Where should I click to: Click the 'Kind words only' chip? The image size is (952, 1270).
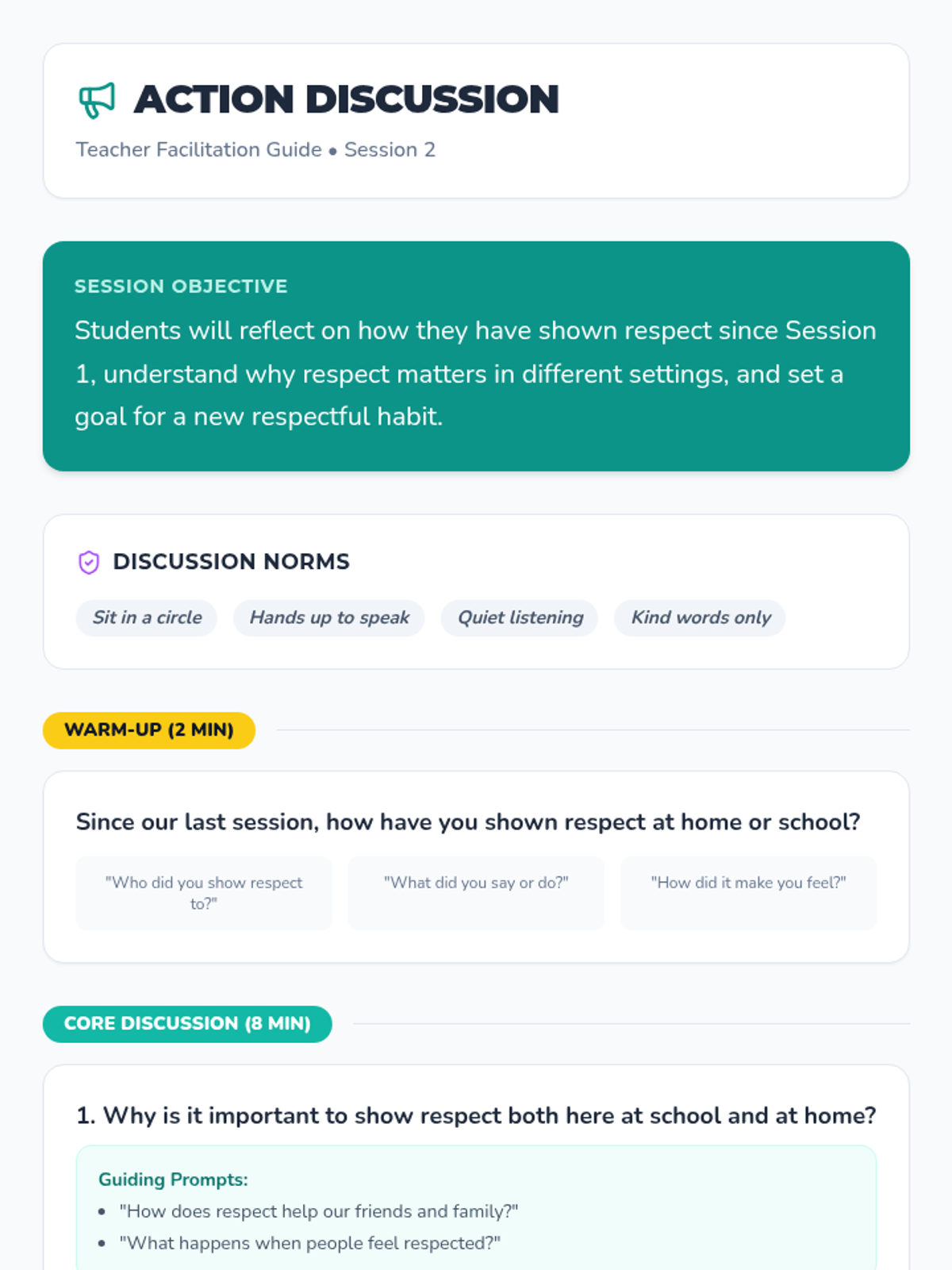point(701,618)
